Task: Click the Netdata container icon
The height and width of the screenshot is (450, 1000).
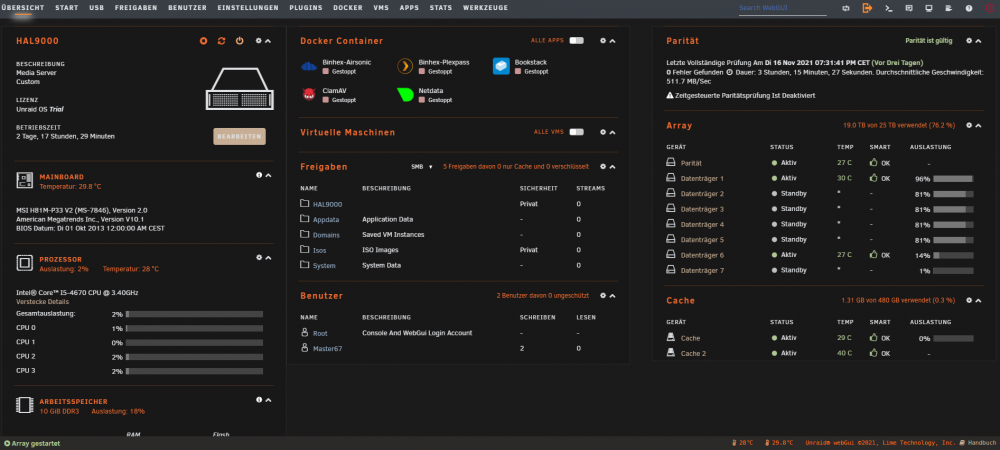Action: coord(405,95)
